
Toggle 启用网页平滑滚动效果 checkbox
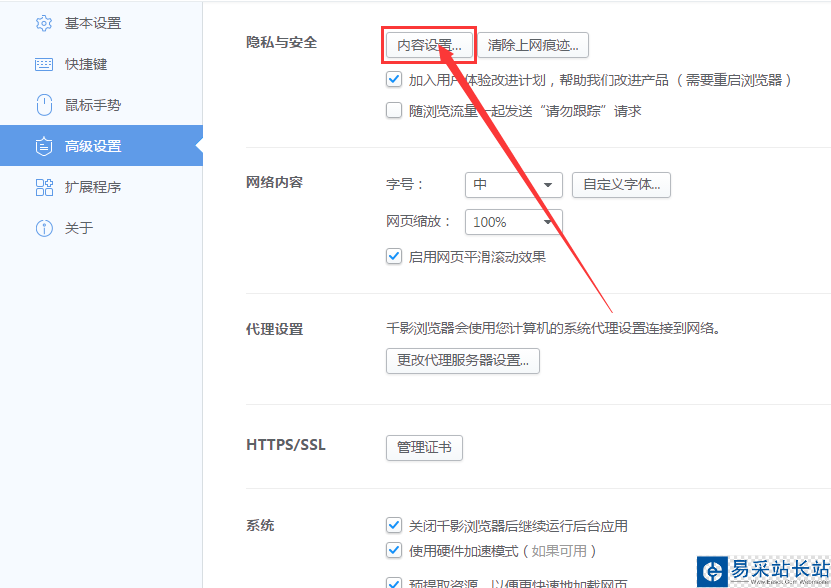tap(394, 257)
